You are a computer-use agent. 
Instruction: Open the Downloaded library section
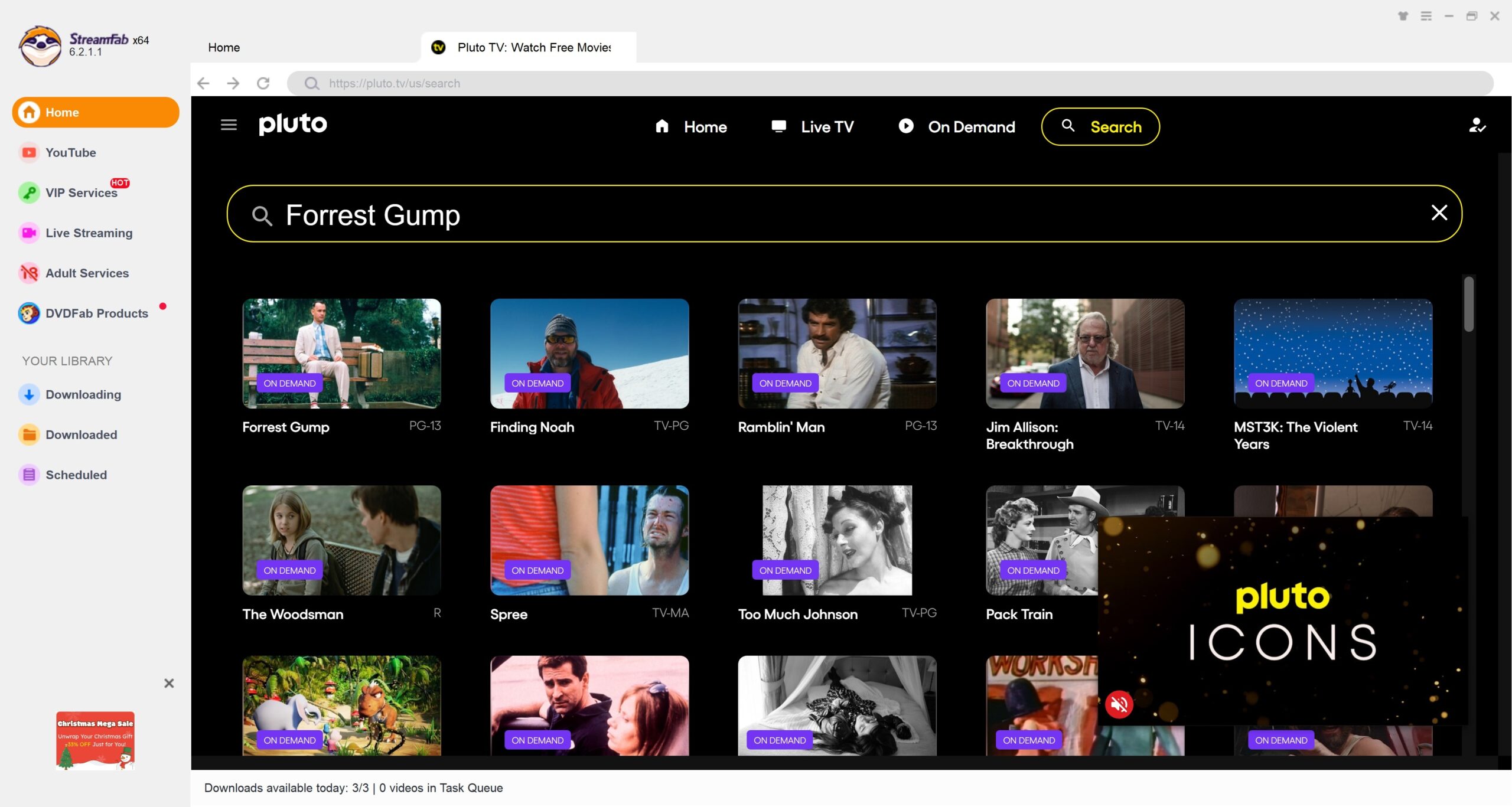point(81,434)
